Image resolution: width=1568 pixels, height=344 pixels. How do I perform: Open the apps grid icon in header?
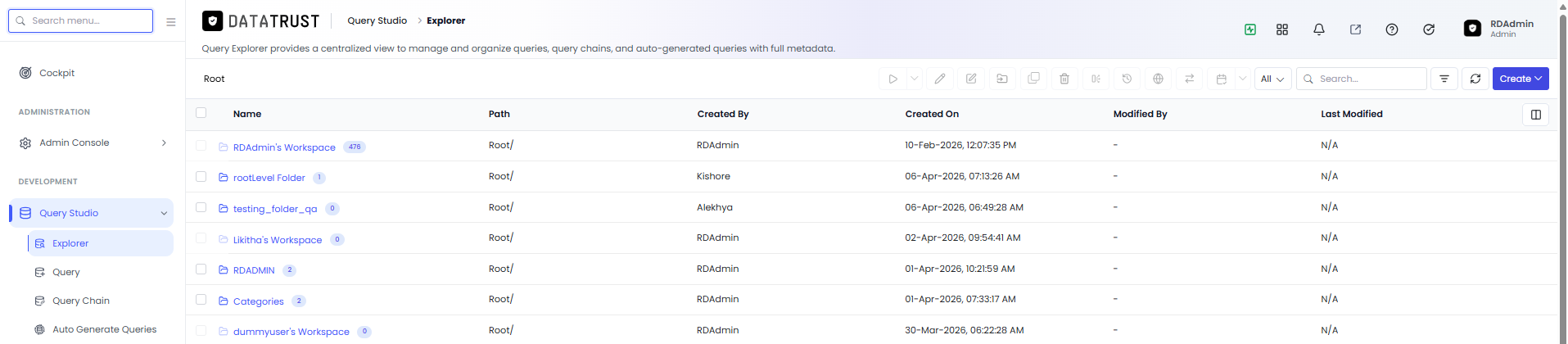[1282, 29]
